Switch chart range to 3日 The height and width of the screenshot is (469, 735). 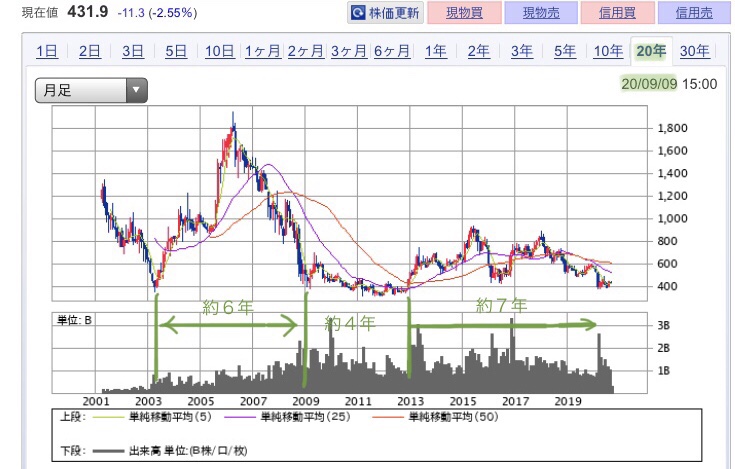(133, 51)
